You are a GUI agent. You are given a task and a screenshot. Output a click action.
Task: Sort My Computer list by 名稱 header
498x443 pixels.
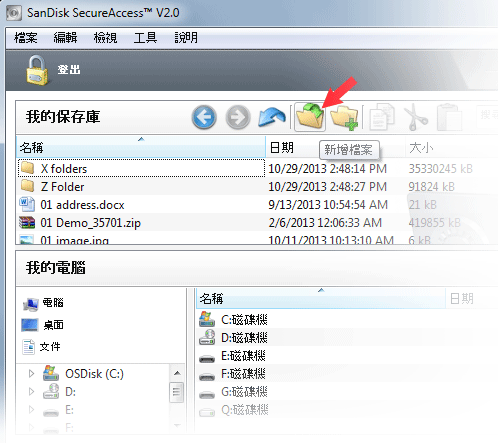pyautogui.click(x=321, y=298)
